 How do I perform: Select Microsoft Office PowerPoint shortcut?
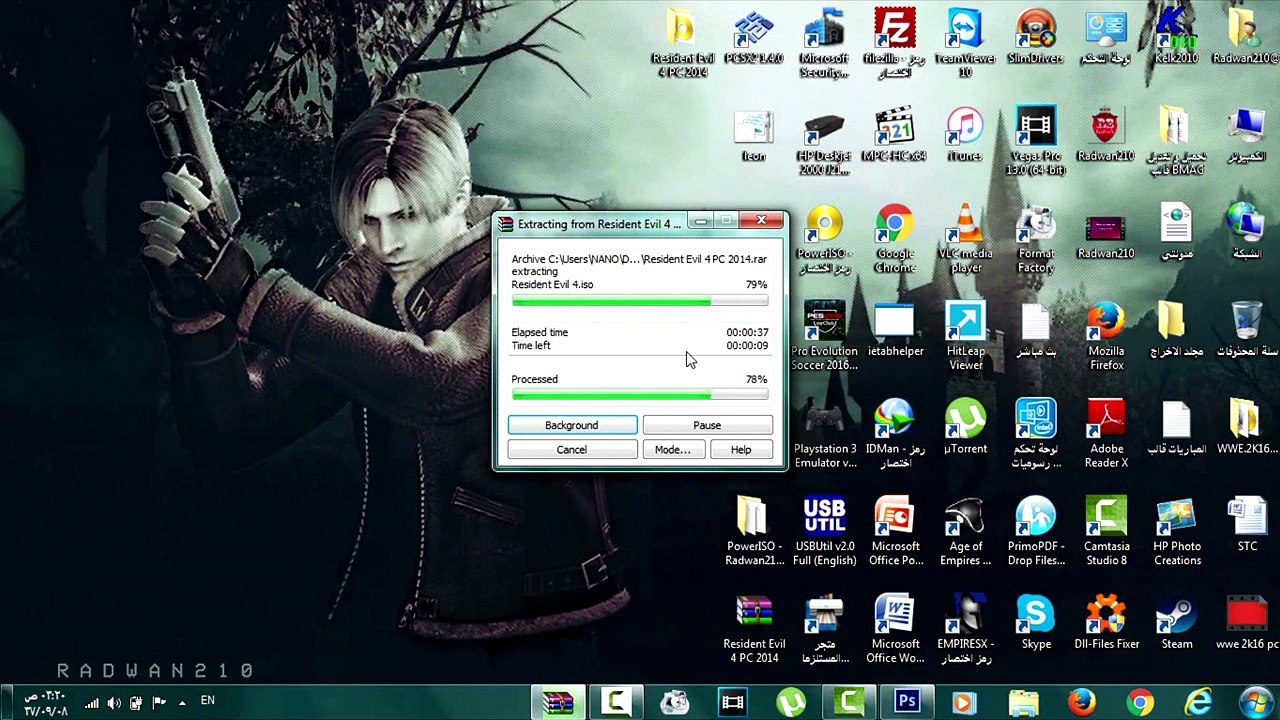pyautogui.click(x=894, y=532)
